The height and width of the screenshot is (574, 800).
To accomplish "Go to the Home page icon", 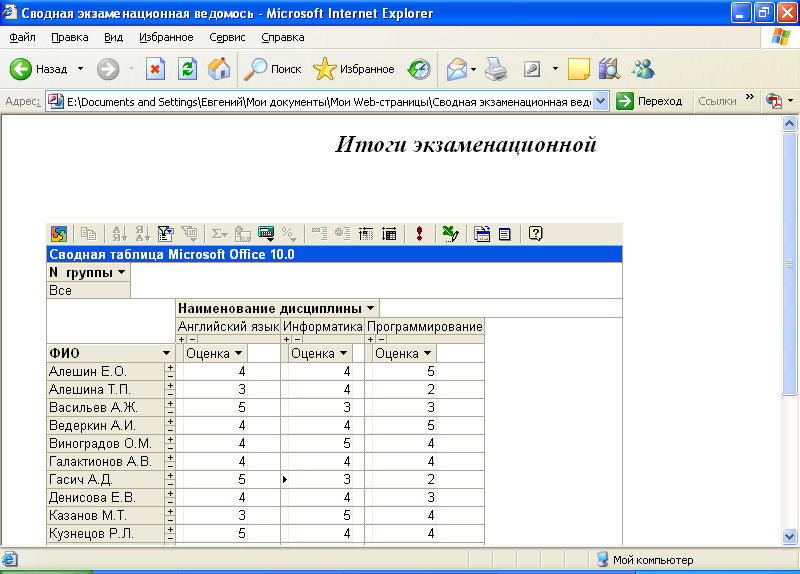I will (x=219, y=69).
